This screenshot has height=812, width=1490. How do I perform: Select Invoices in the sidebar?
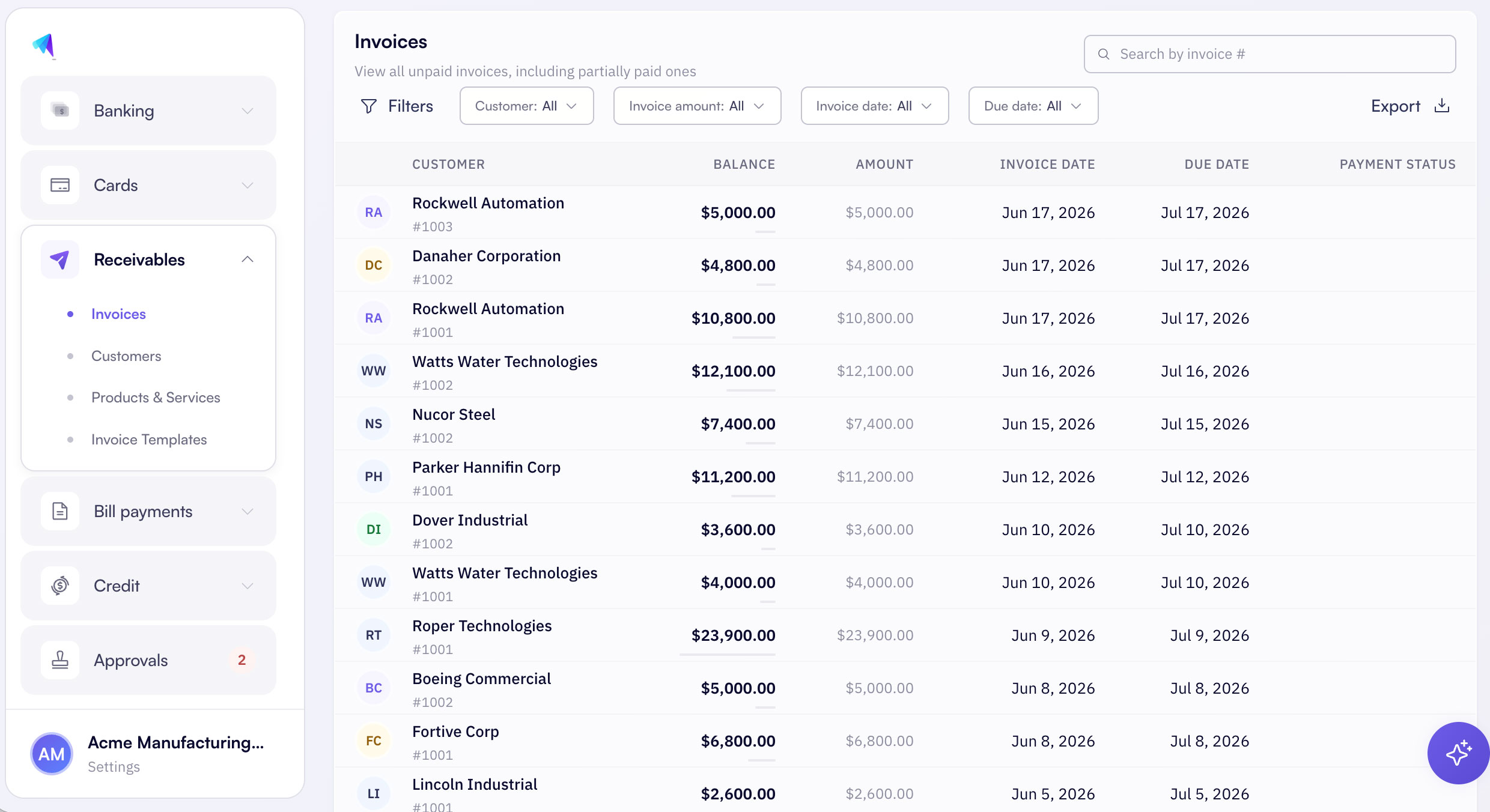(118, 314)
